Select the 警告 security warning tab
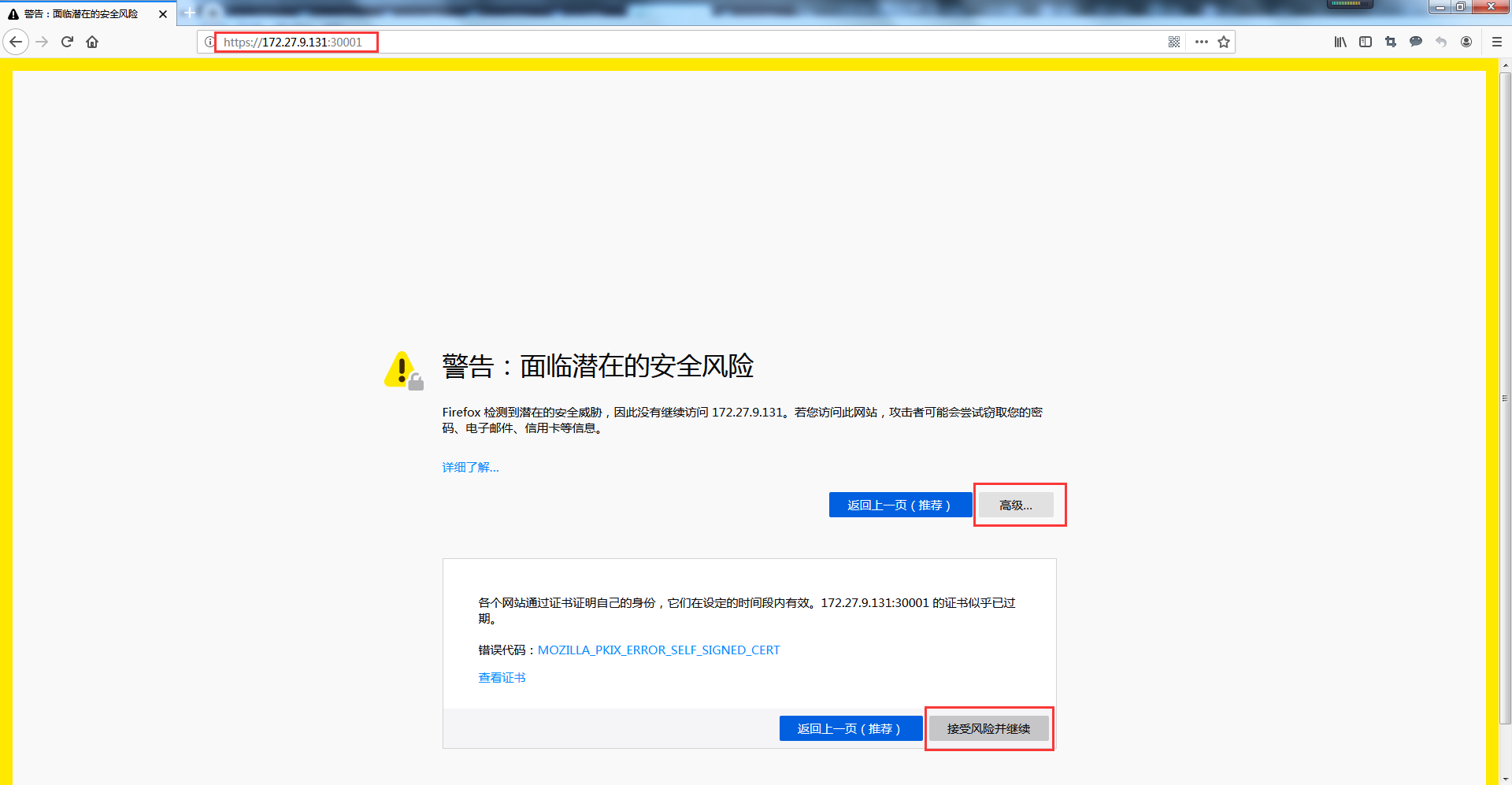The width and height of the screenshot is (1512, 785). (x=79, y=13)
